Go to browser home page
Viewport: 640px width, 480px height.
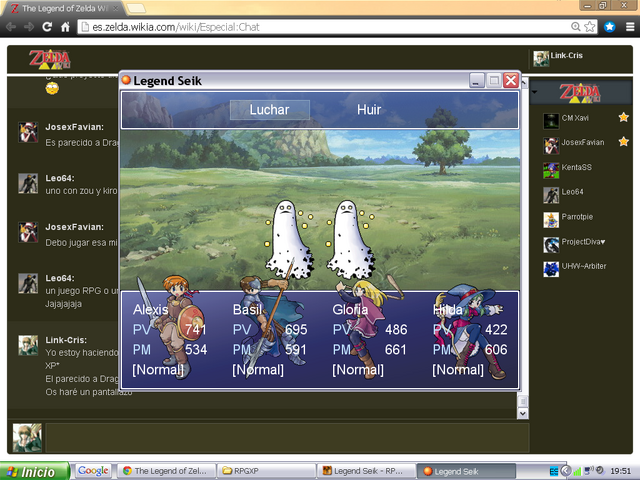(x=65, y=27)
